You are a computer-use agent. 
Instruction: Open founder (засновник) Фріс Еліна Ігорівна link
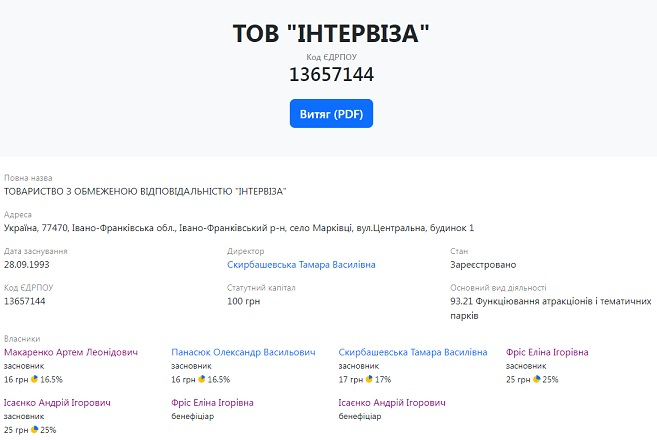[547, 352]
